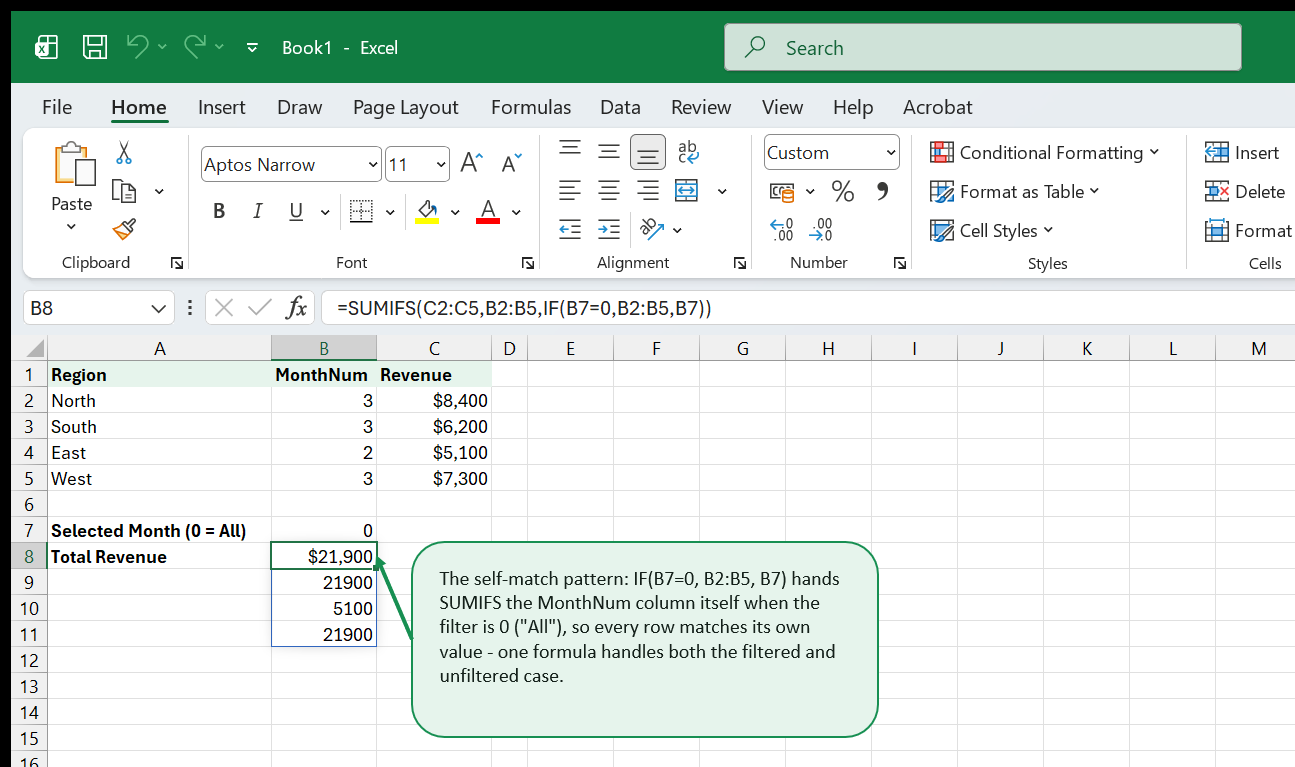Switch to the Insert tab
This screenshot has width=1295, height=767.
click(222, 107)
